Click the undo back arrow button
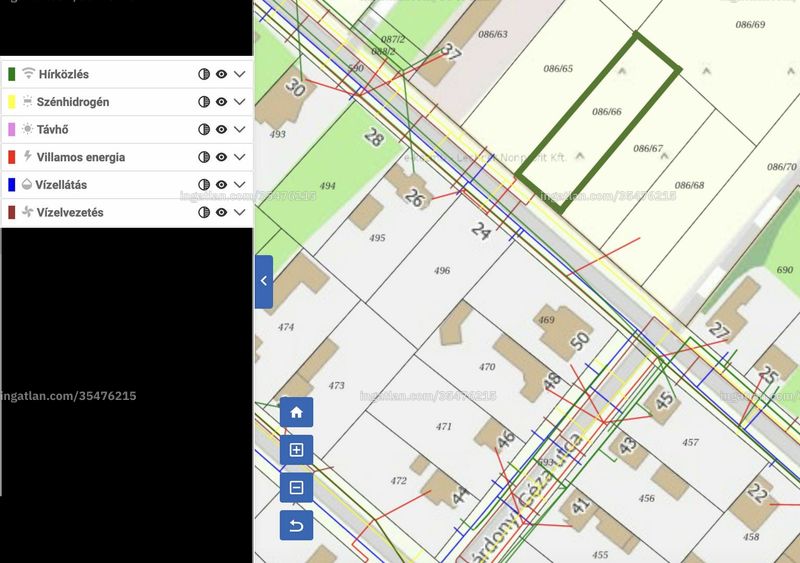Image resolution: width=800 pixels, height=563 pixels. [x=296, y=525]
